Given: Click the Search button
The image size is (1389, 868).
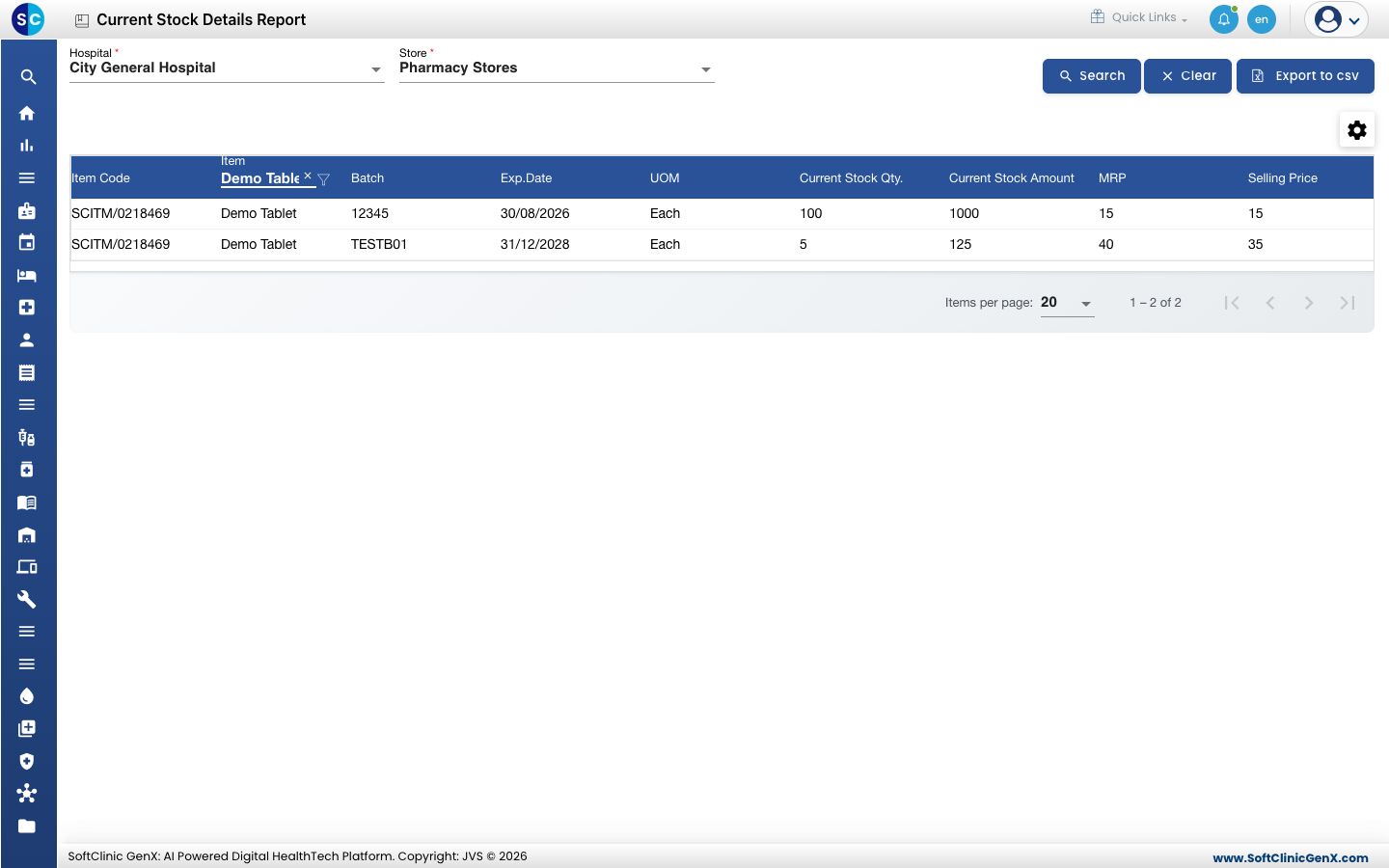Looking at the screenshot, I should coord(1092,76).
